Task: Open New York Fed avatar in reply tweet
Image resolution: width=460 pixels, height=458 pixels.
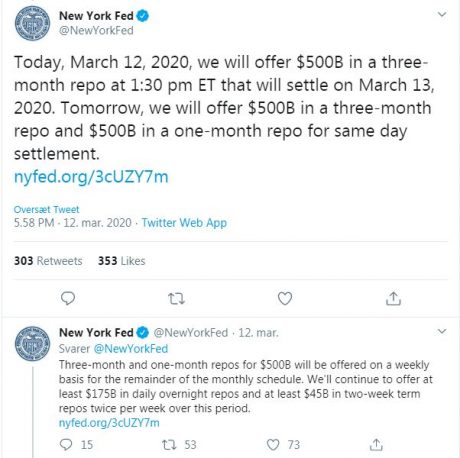Action: pos(32,344)
